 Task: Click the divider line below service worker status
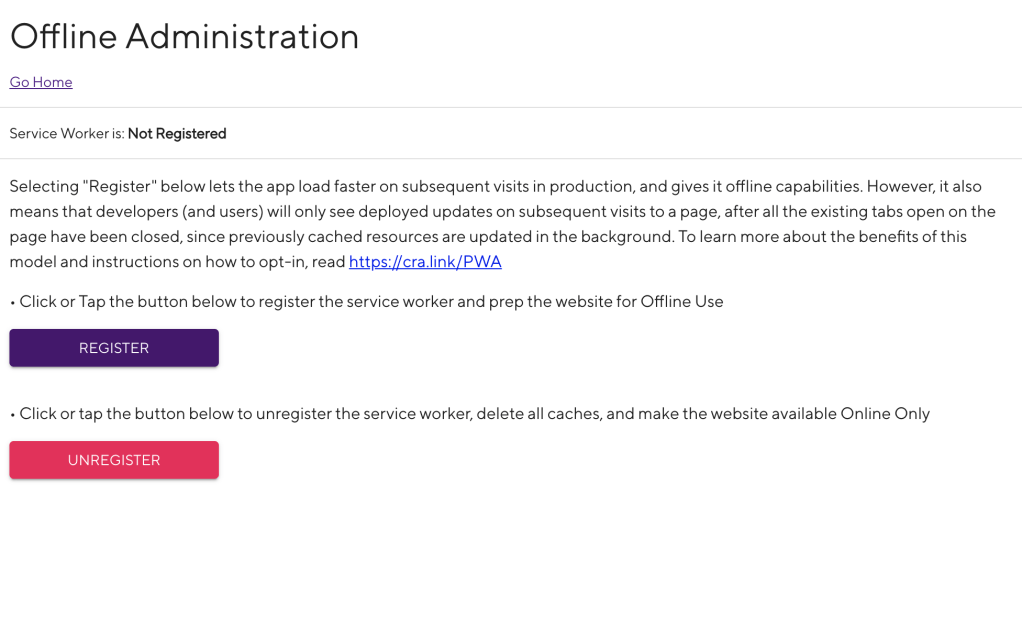coord(511,158)
